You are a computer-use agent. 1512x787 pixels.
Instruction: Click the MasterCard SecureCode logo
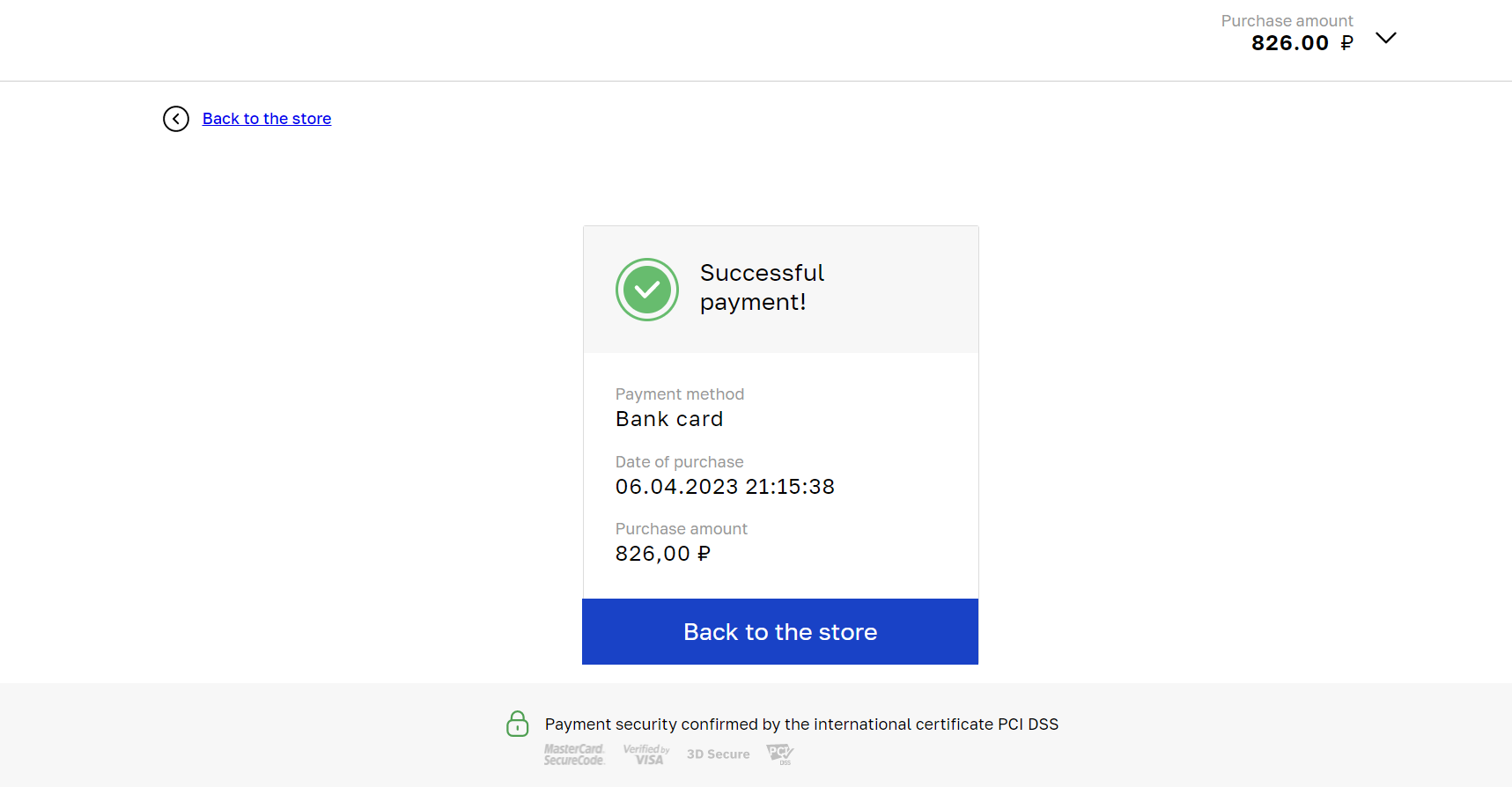tap(574, 754)
